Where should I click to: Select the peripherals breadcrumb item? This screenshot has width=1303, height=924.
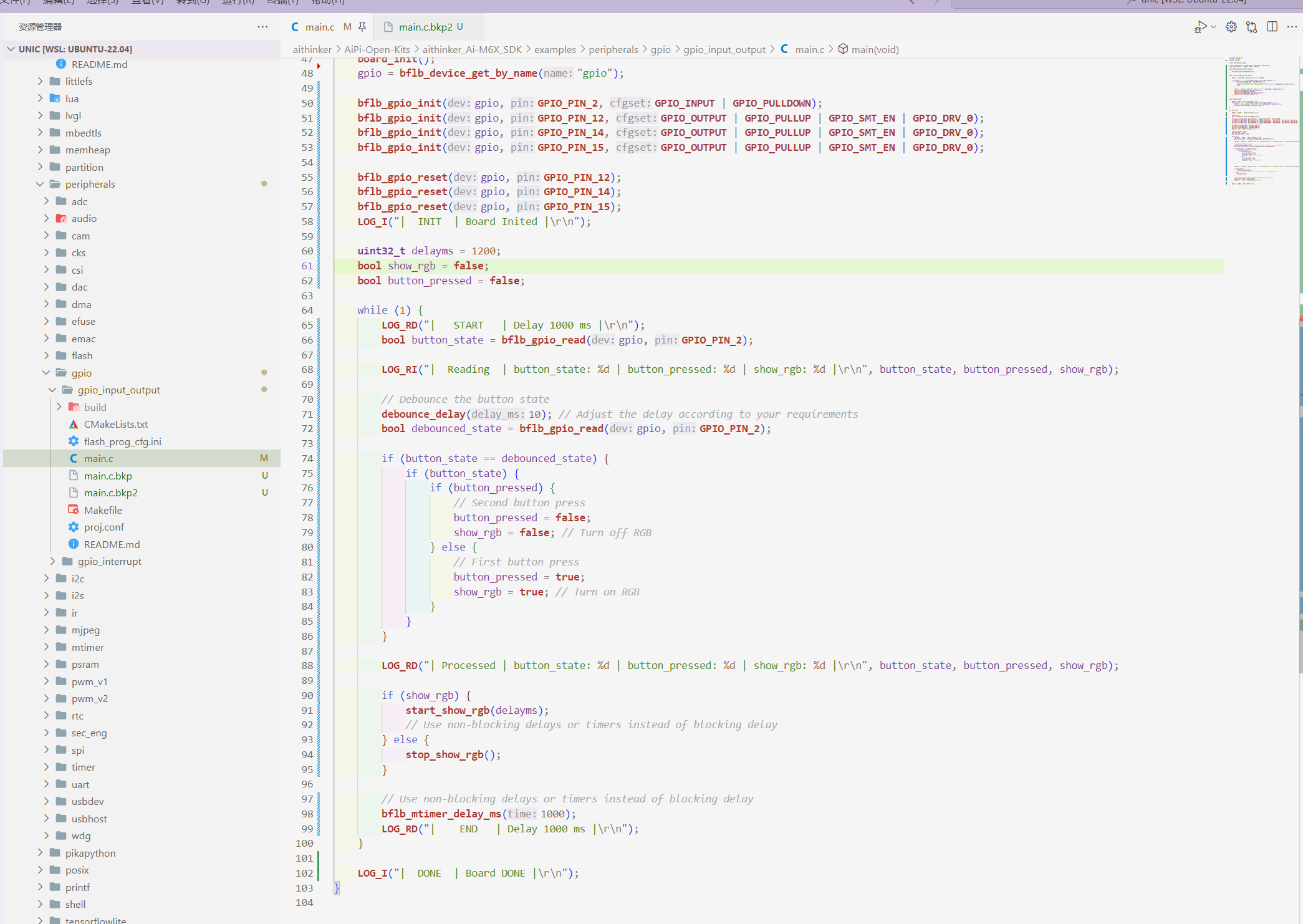pos(613,49)
